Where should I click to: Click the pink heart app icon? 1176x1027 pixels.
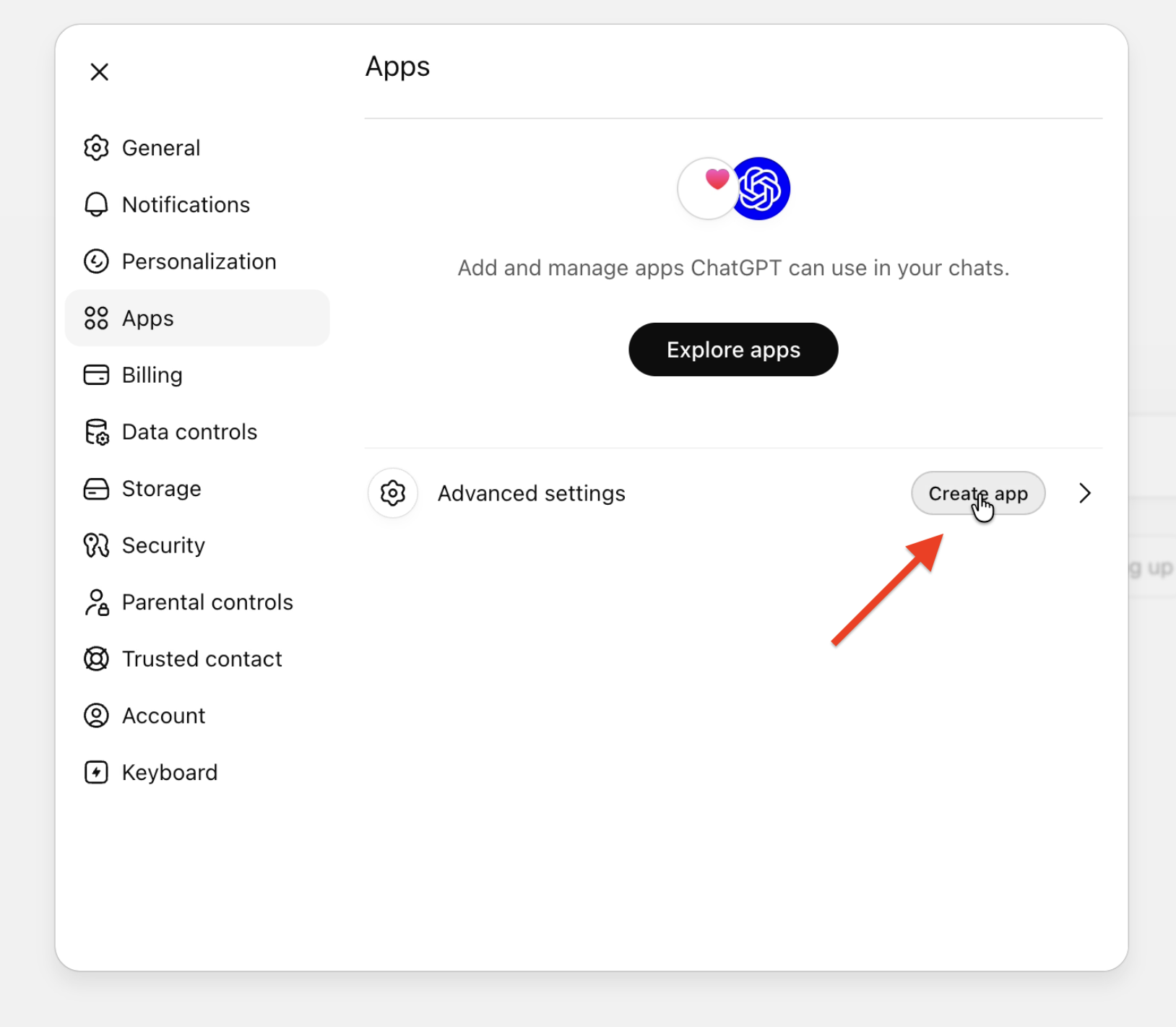click(x=708, y=188)
